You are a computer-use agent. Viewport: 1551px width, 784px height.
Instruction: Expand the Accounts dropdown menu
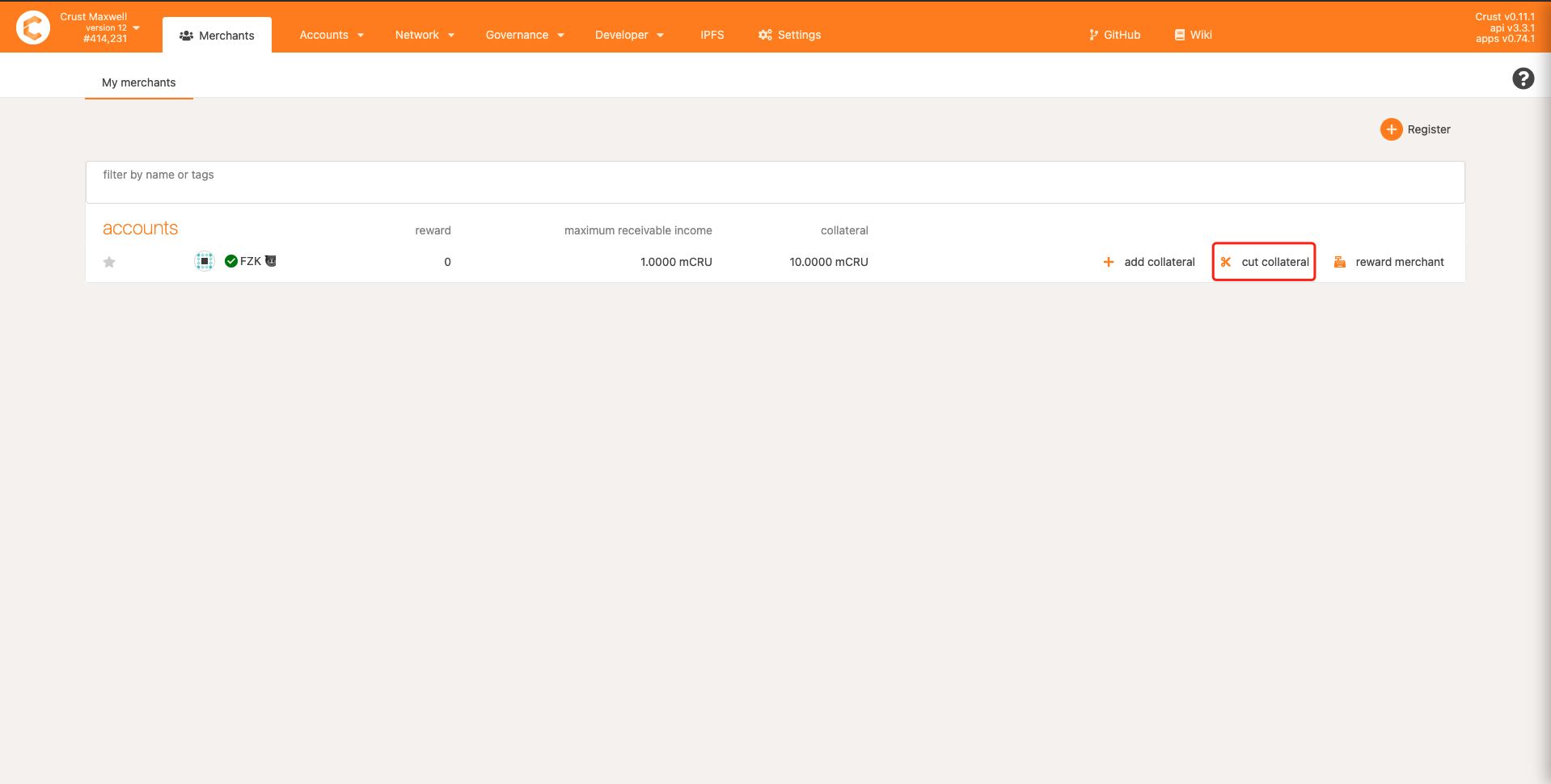tap(332, 35)
